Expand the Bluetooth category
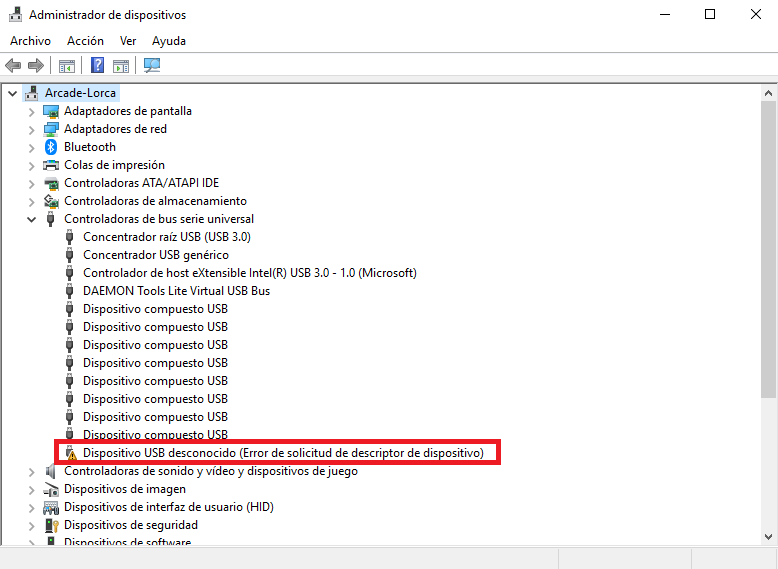778x569 pixels. pyautogui.click(x=32, y=148)
